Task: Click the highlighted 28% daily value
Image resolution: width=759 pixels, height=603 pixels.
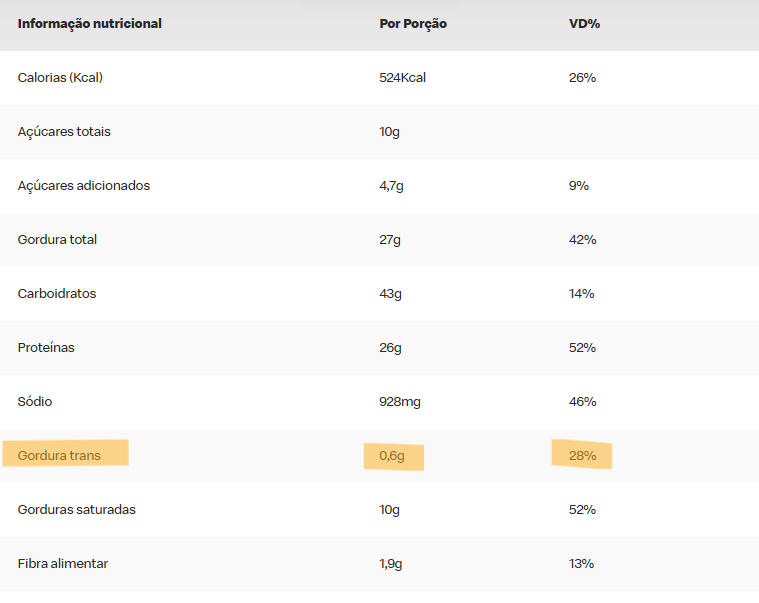Action: coord(583,456)
